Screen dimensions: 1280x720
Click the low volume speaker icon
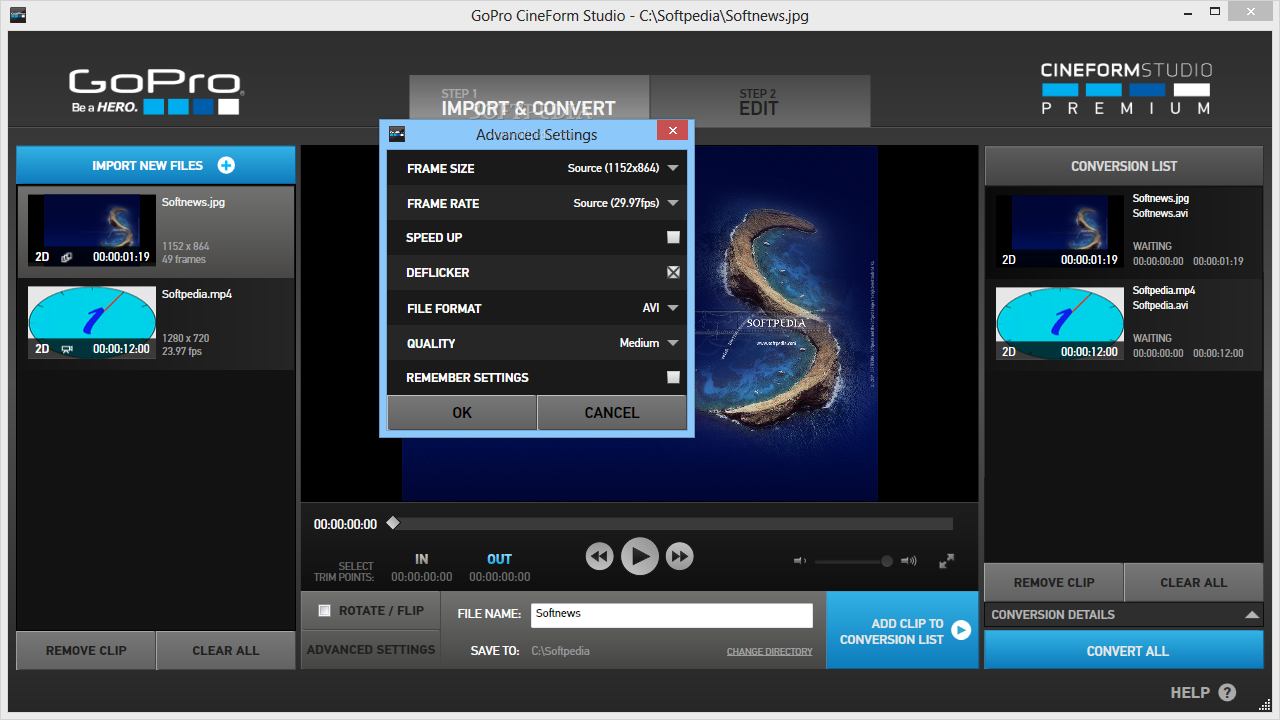(800, 561)
